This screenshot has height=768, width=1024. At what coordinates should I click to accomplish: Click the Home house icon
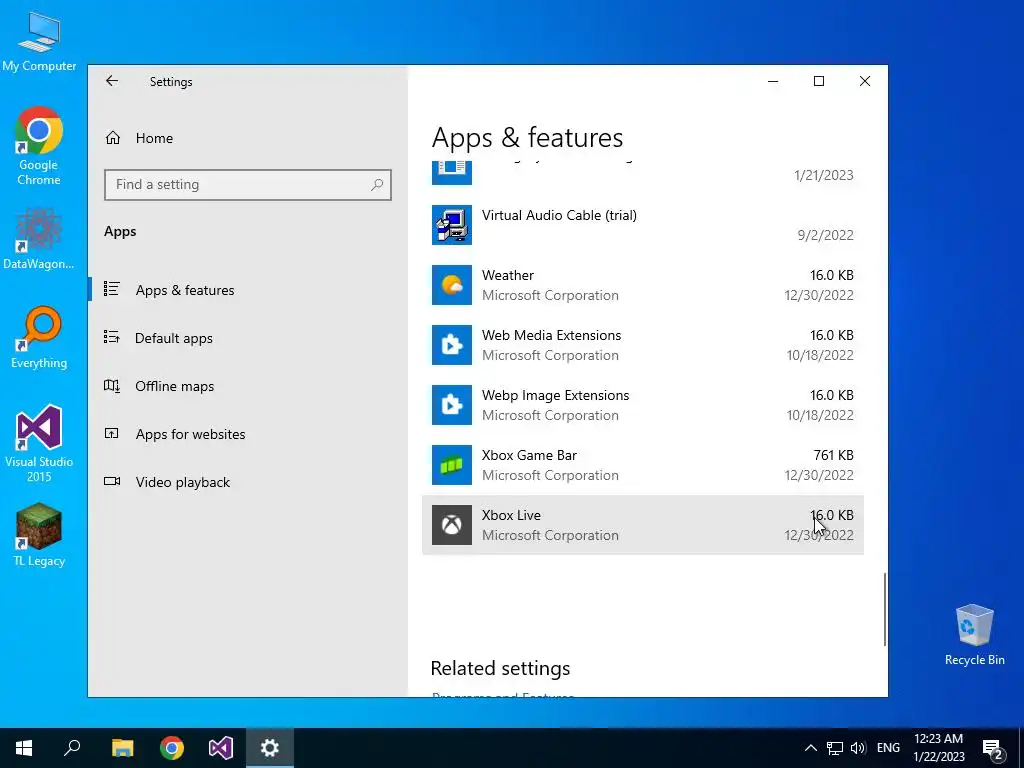(x=113, y=138)
